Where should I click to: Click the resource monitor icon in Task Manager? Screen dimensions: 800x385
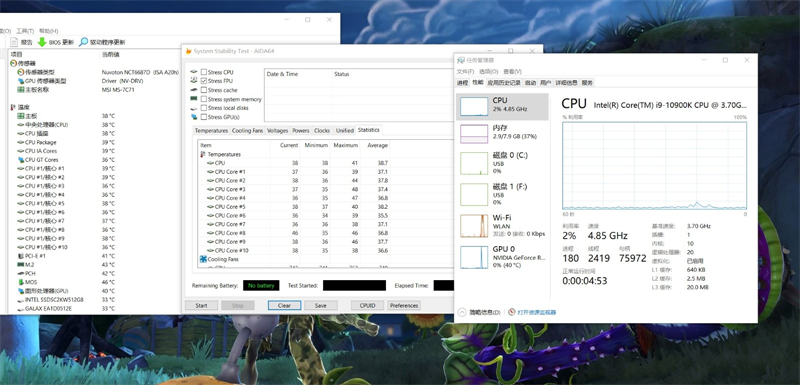tap(512, 312)
